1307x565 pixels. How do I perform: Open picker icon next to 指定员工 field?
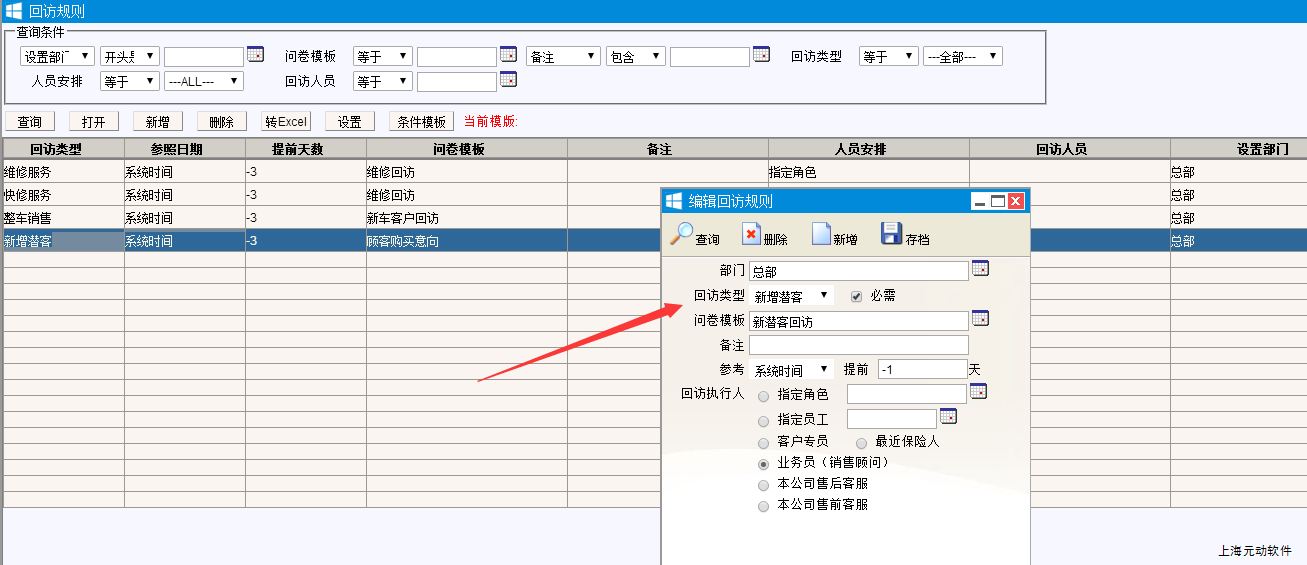(x=948, y=416)
